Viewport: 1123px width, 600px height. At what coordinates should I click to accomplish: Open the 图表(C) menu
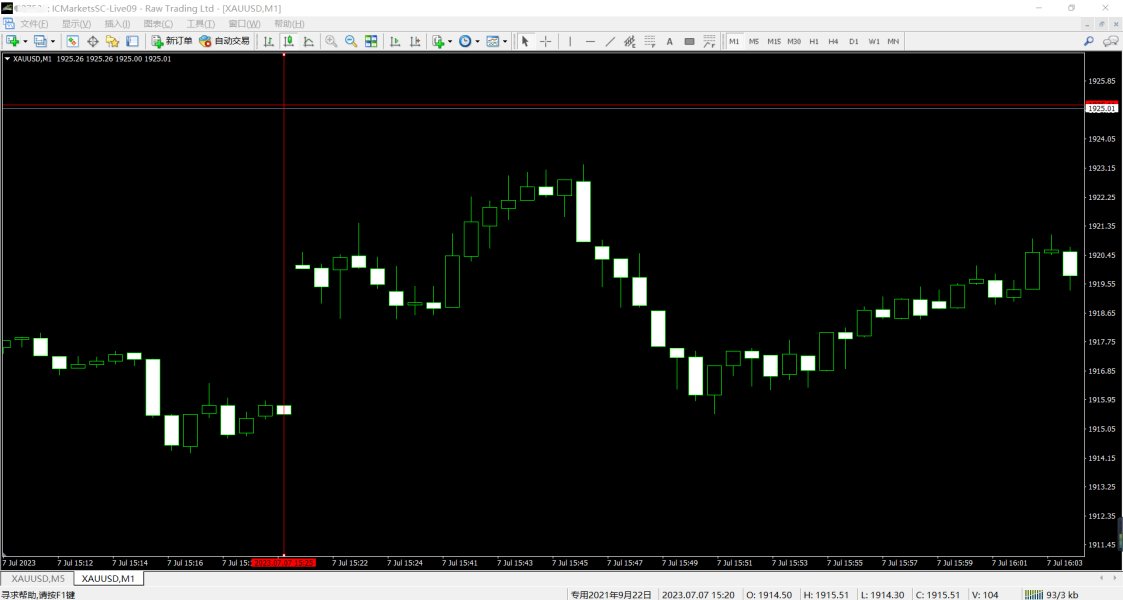[158, 24]
